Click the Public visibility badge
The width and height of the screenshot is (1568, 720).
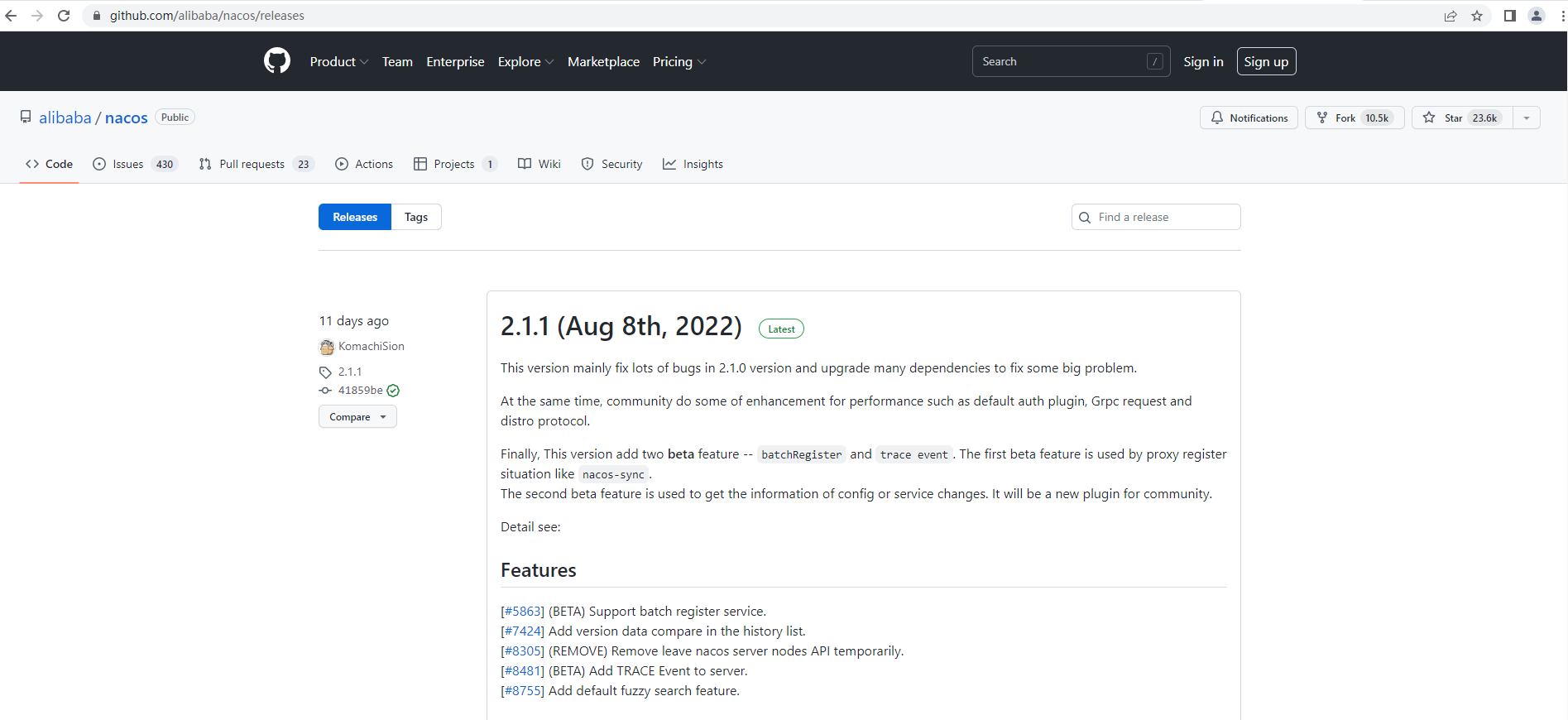pyautogui.click(x=175, y=118)
